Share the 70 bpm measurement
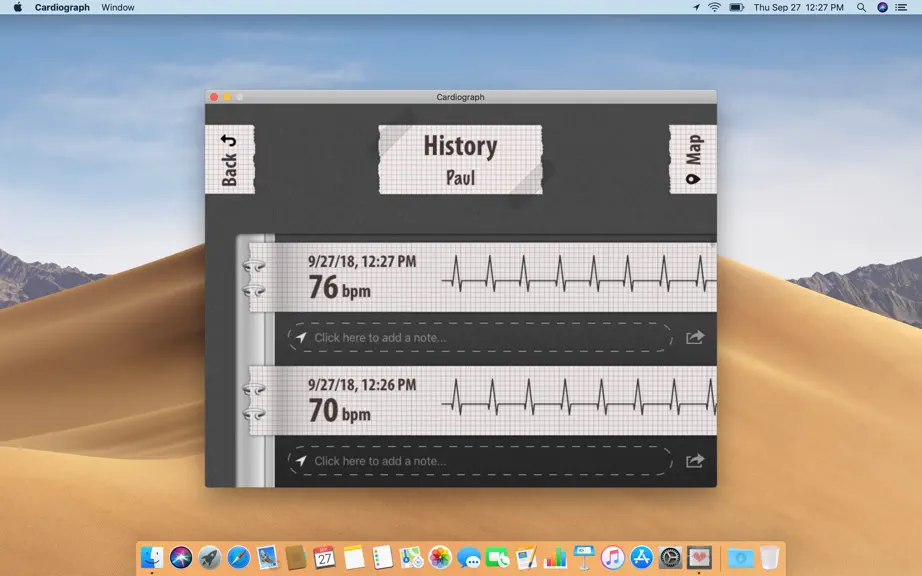 pos(694,461)
